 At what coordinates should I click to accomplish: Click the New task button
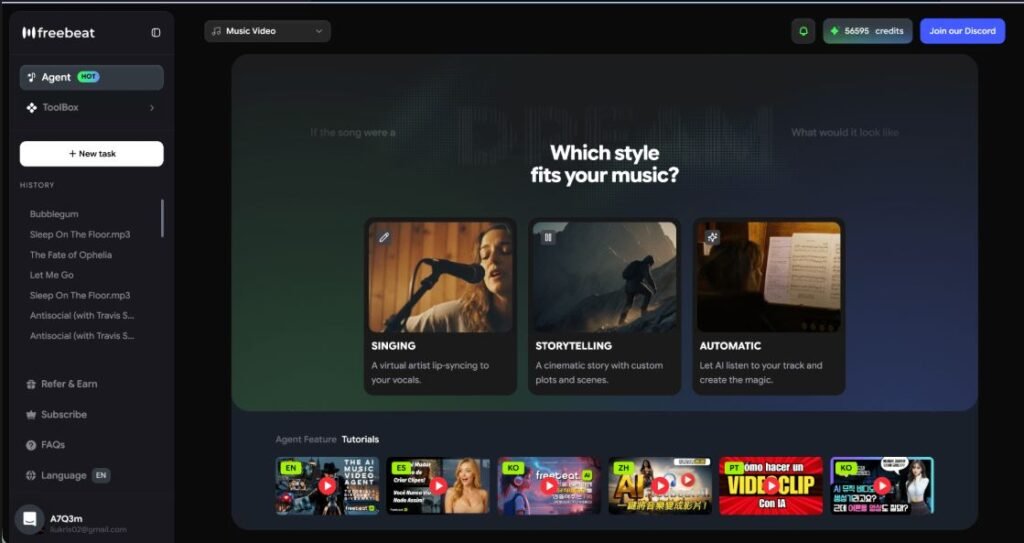click(x=91, y=153)
